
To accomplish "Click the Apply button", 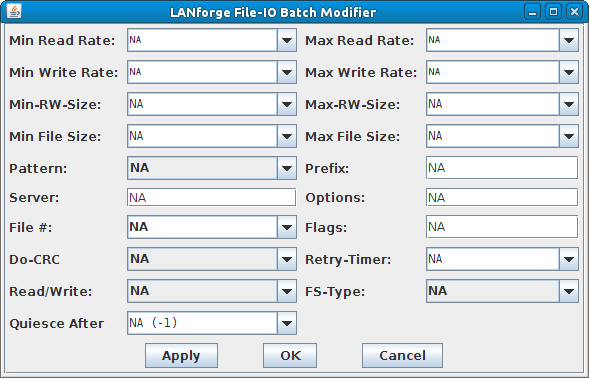I will pos(181,355).
